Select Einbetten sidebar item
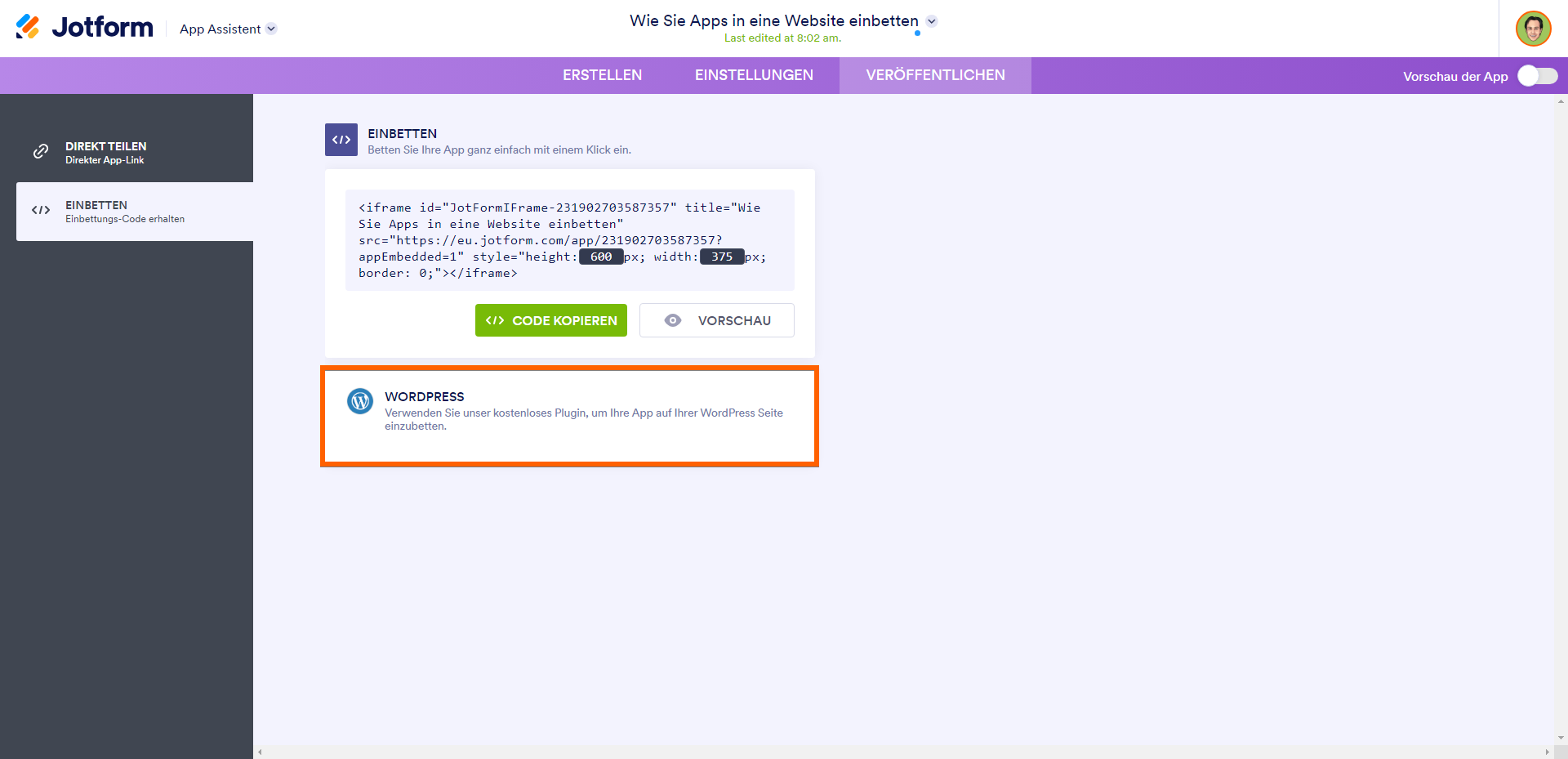 click(135, 212)
